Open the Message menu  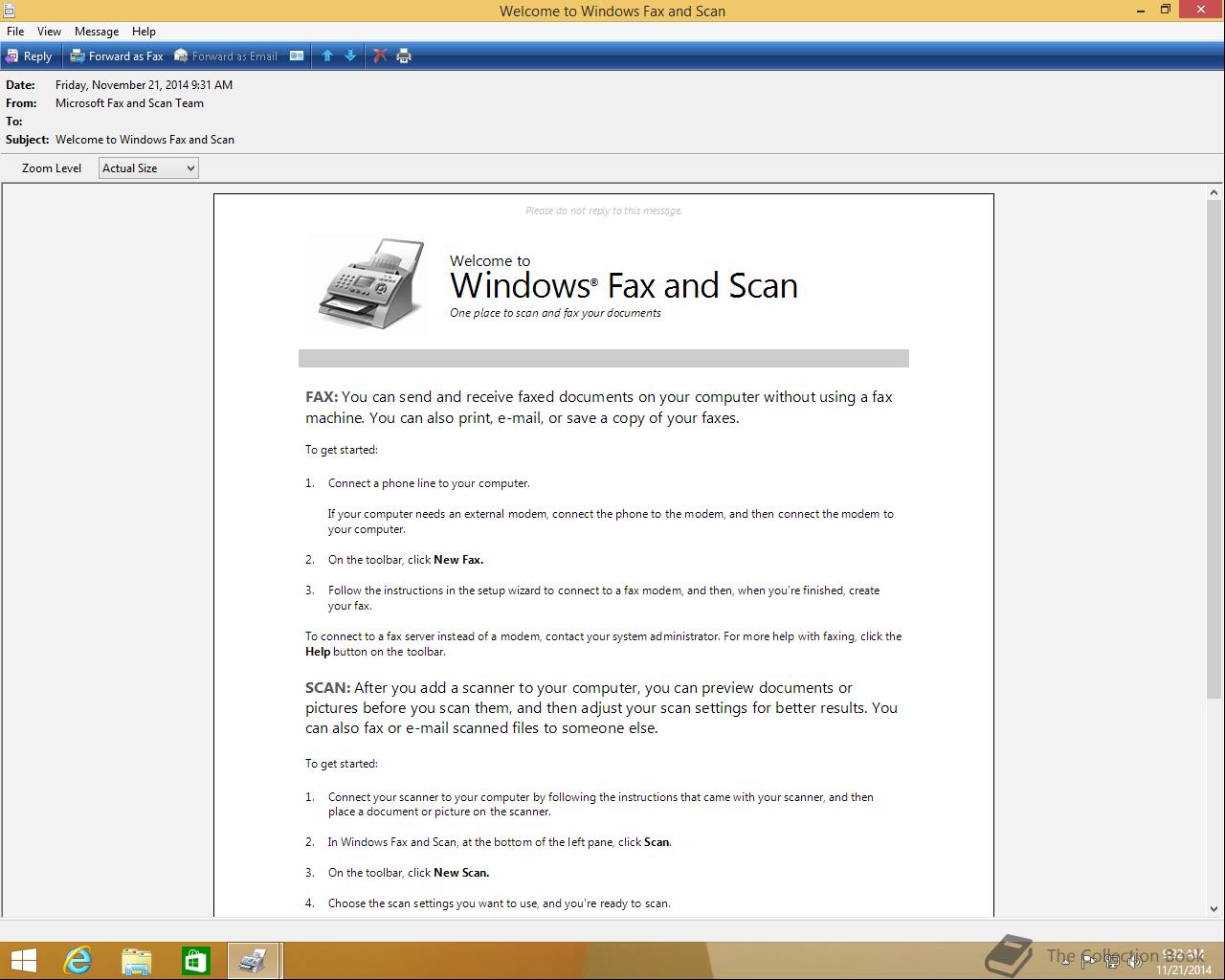point(97,31)
